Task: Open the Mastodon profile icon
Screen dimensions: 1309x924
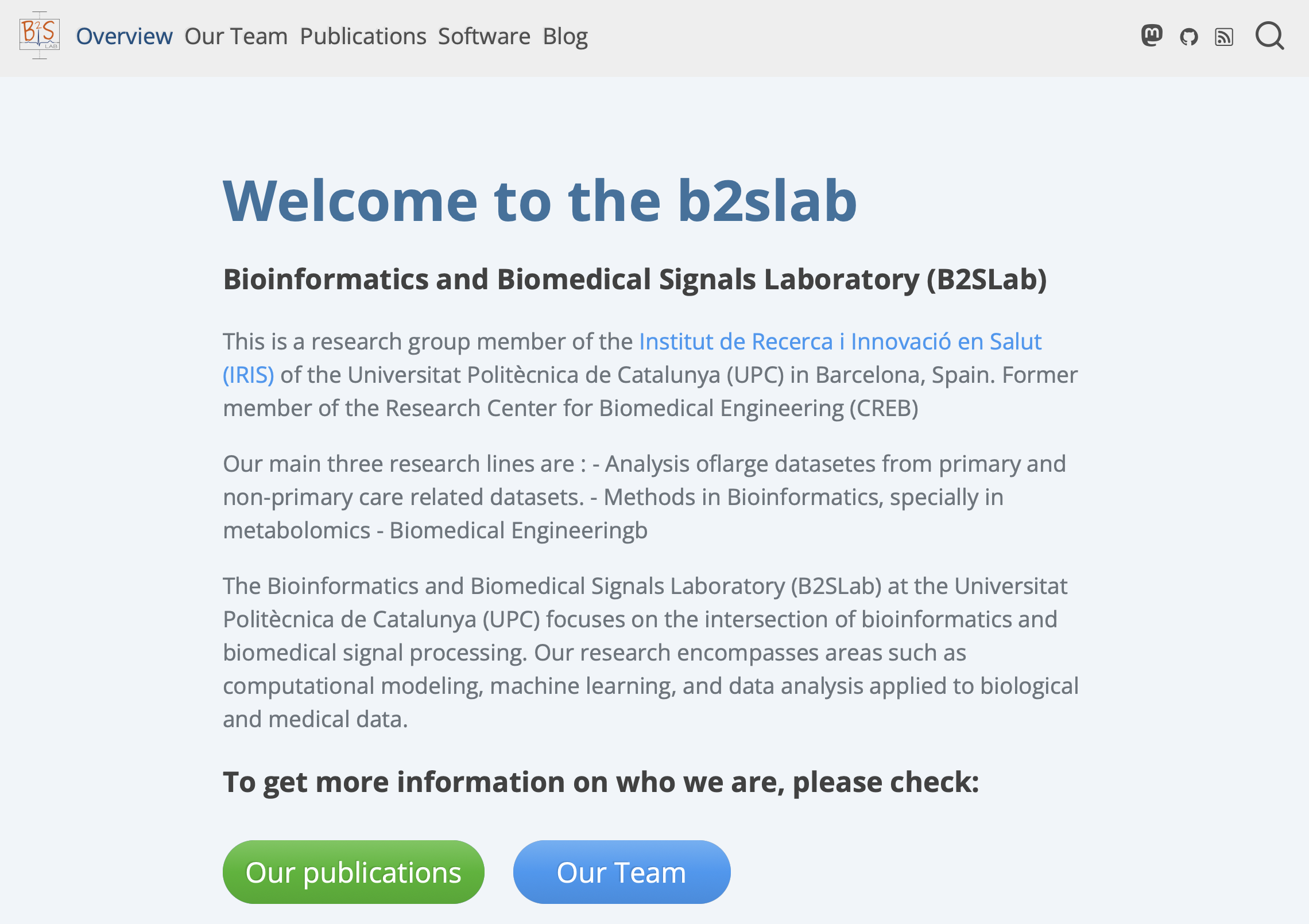Action: 1151,36
